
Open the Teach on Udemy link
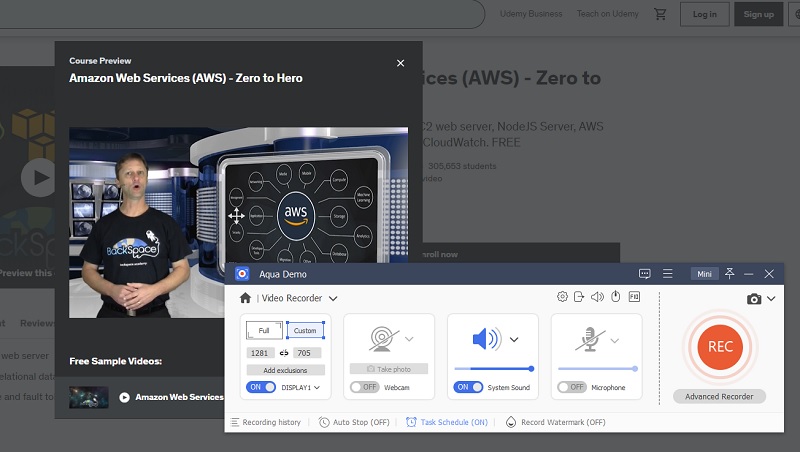pos(608,14)
